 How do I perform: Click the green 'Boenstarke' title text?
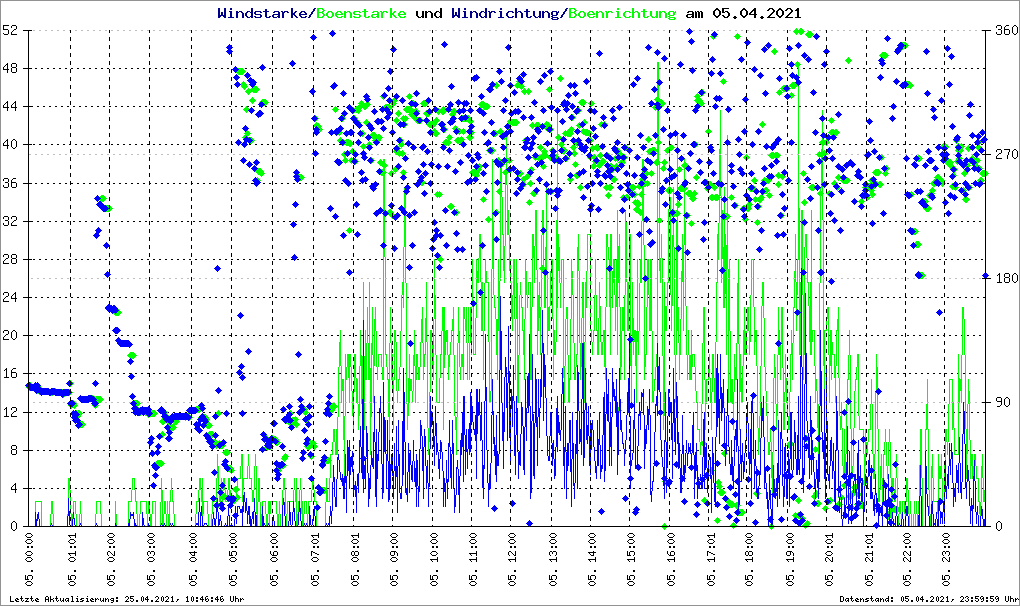[x=361, y=13]
